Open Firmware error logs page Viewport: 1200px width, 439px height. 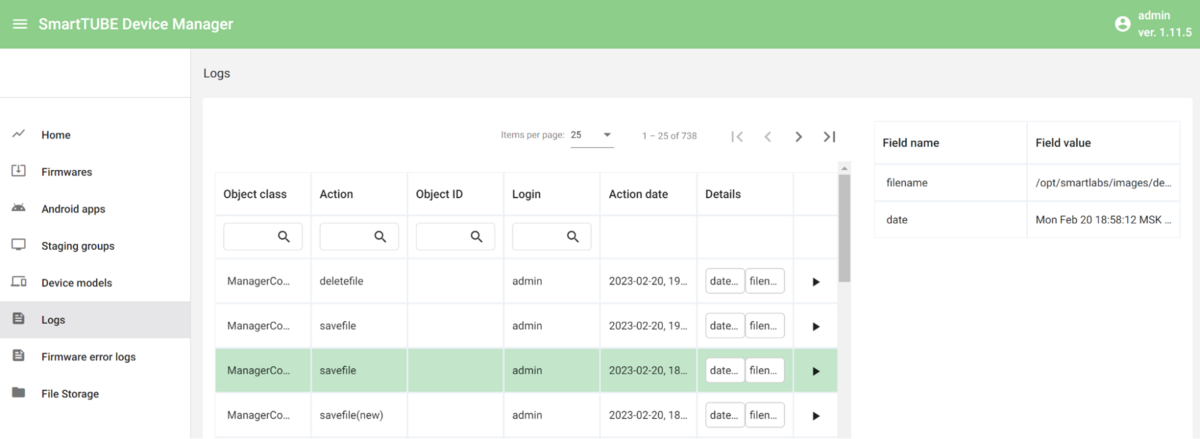(x=95, y=357)
